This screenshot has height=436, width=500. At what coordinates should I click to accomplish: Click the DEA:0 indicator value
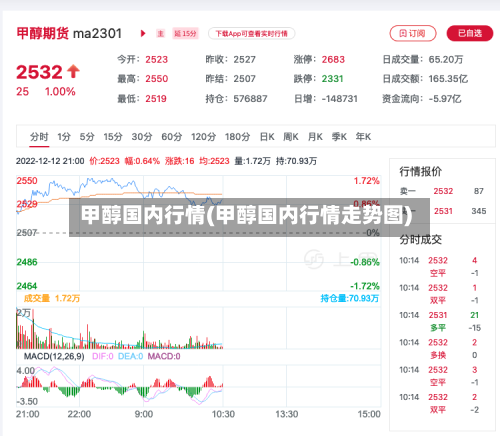(130, 356)
